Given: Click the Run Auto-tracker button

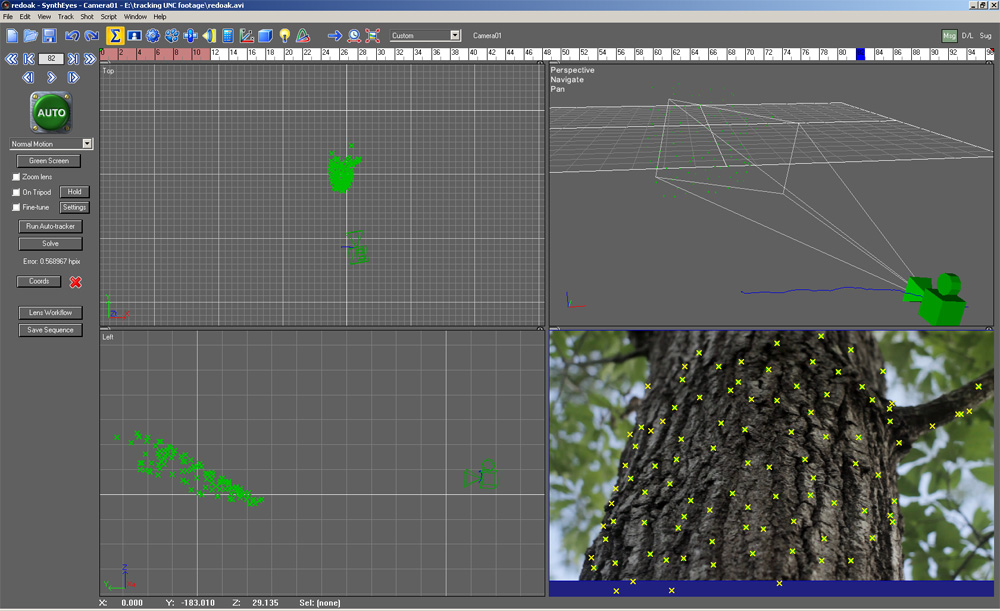Looking at the screenshot, I should point(50,226).
